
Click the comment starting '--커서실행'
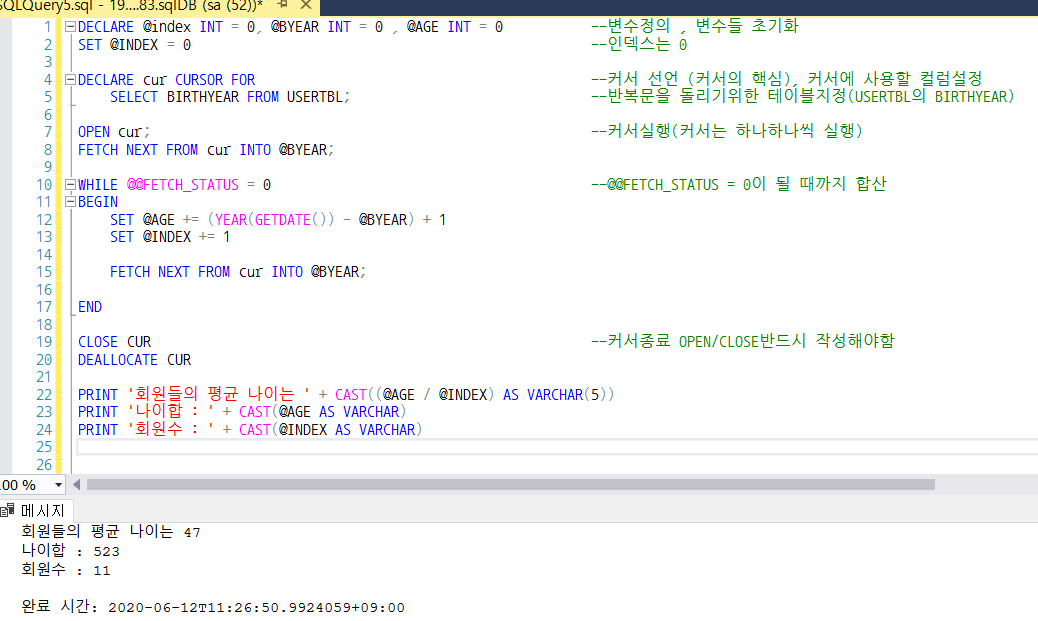(x=726, y=131)
